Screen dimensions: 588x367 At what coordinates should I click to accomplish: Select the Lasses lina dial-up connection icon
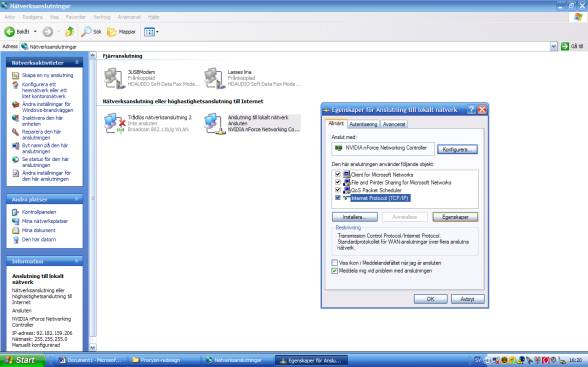[x=214, y=78]
